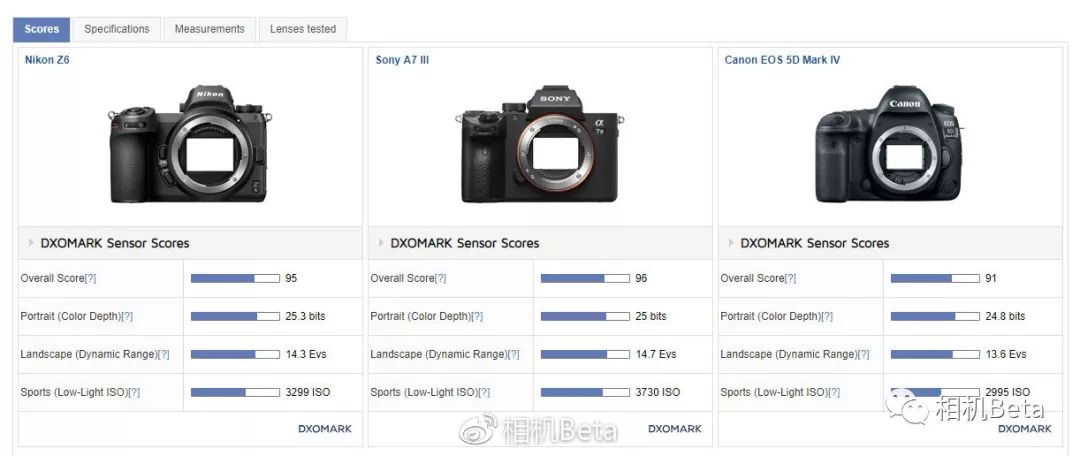Select the 14.7 Evs value
This screenshot has width=1080, height=456.
pos(656,354)
